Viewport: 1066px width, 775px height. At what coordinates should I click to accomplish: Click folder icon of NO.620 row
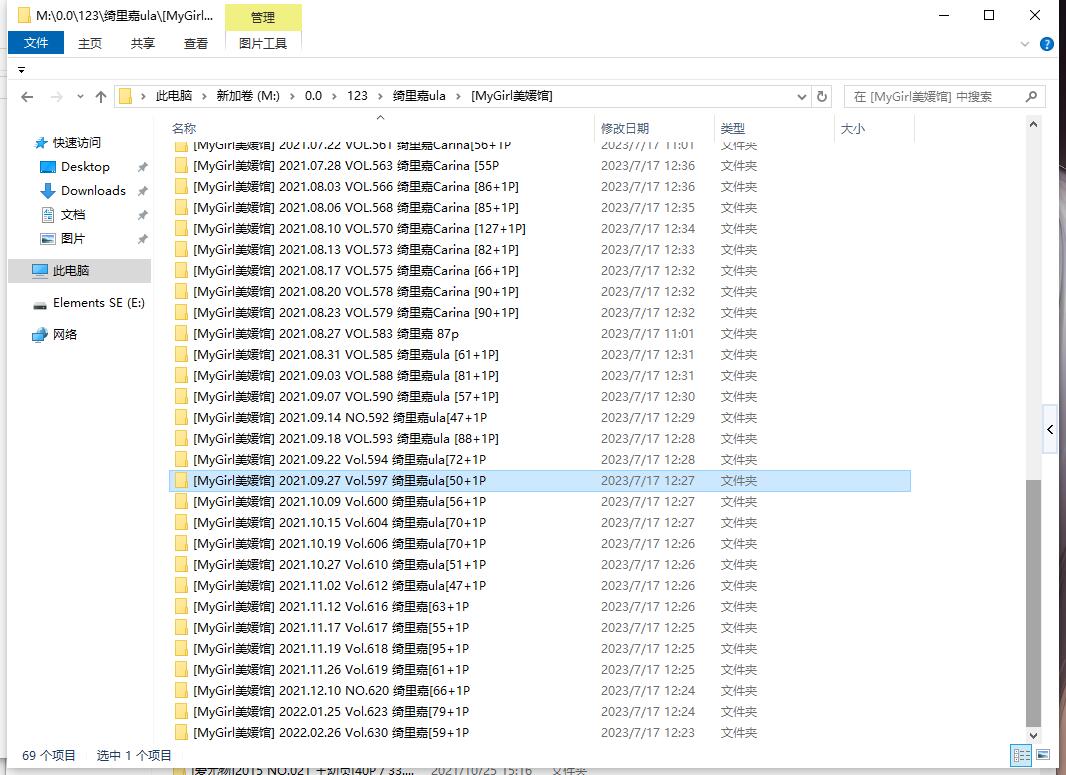[181, 691]
